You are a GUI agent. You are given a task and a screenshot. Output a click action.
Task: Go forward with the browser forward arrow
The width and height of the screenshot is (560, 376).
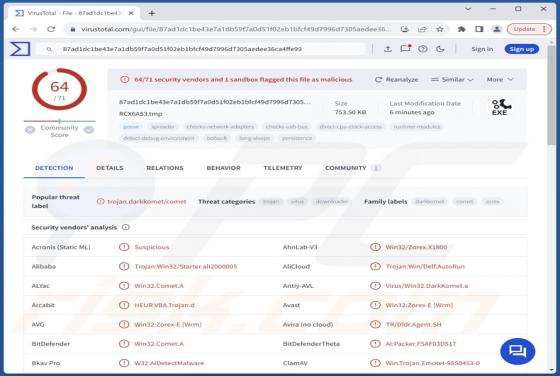click(x=33, y=29)
